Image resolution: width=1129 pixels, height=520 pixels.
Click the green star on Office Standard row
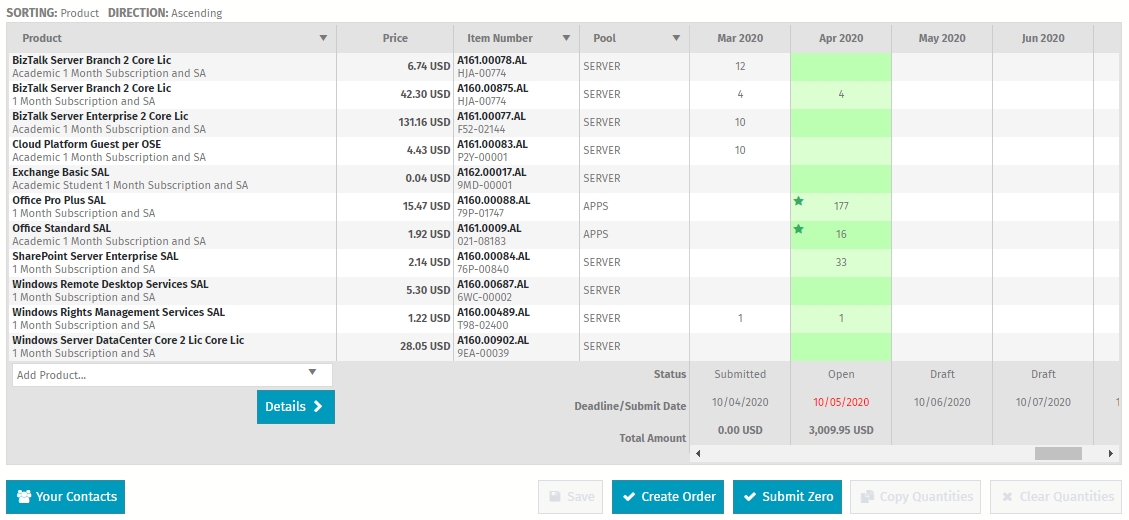pos(799,229)
